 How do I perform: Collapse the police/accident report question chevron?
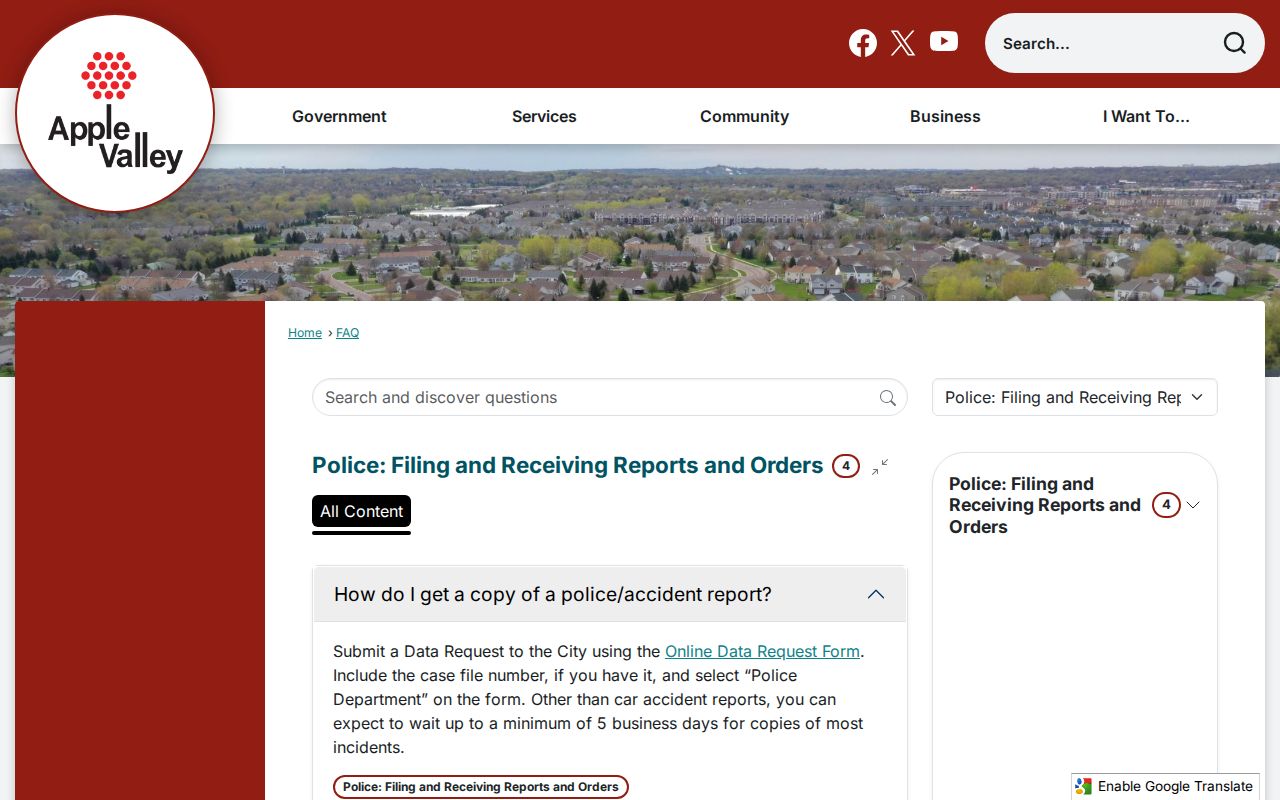pyautogui.click(x=876, y=594)
